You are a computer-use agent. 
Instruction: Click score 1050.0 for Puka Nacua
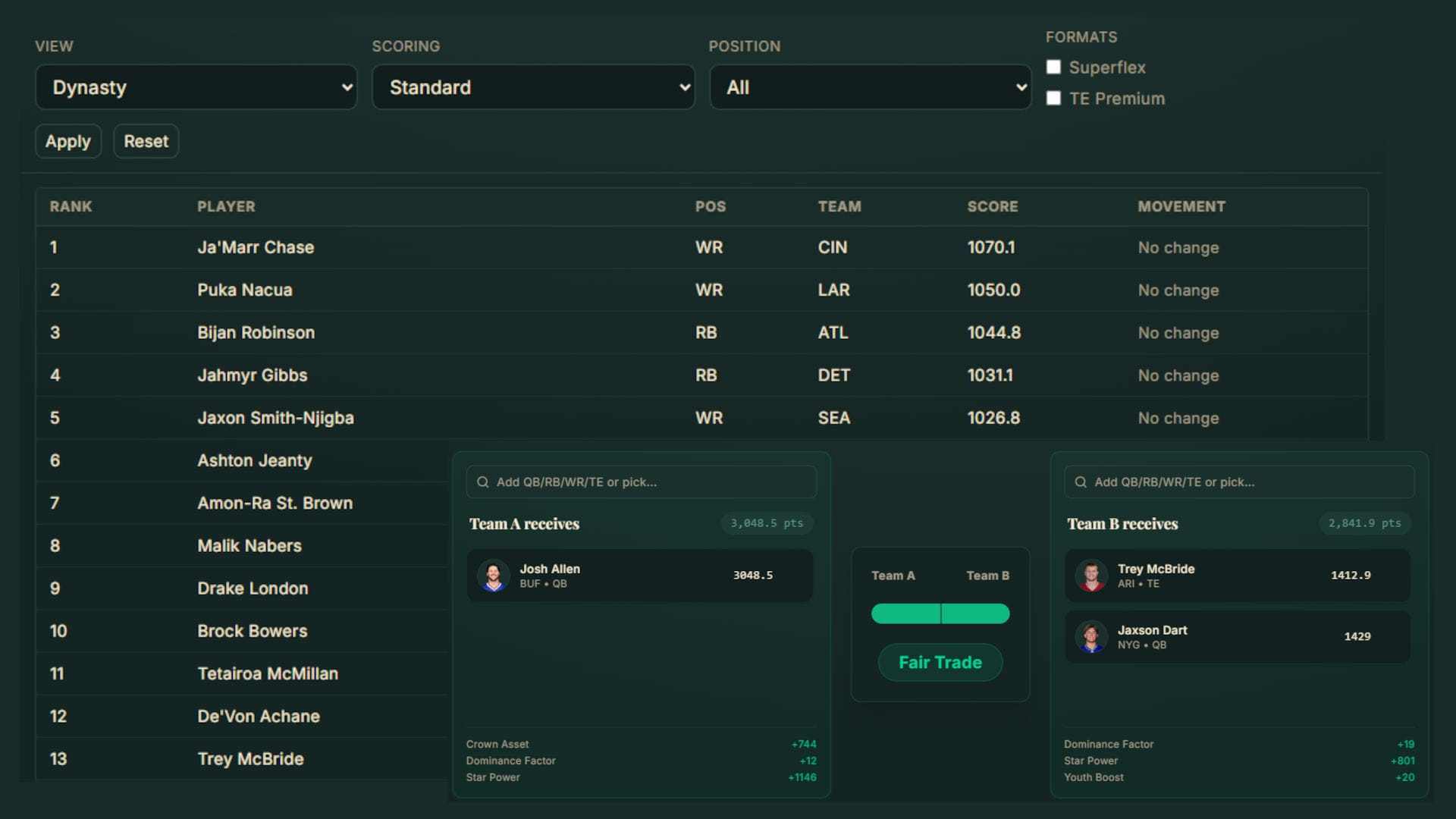click(993, 290)
